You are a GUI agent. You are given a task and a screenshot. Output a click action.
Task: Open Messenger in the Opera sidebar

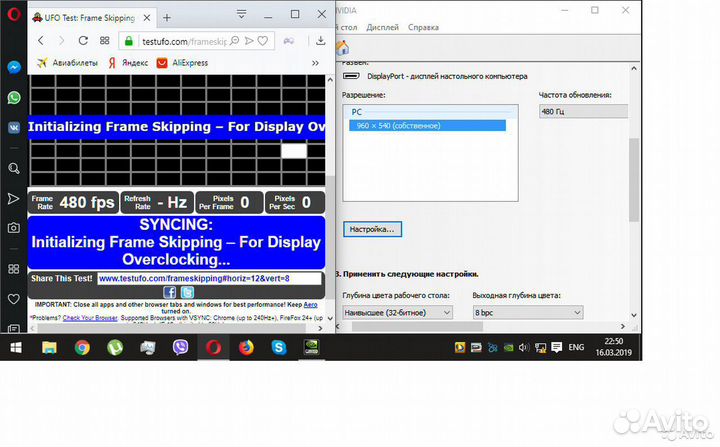[14, 67]
